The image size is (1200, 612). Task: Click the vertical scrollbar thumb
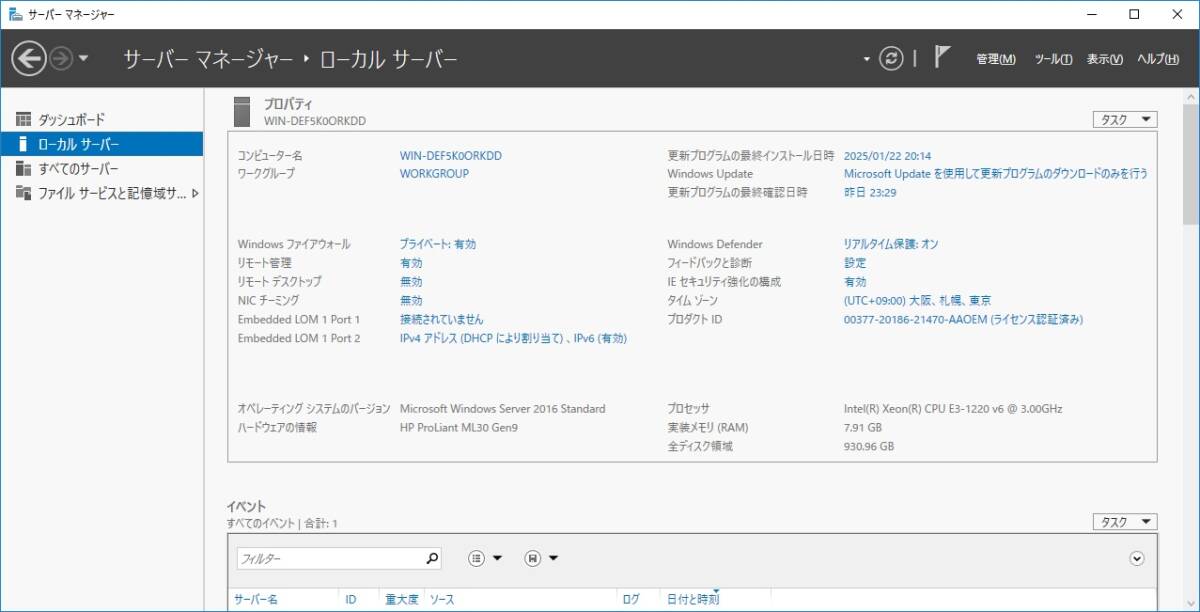coord(1190,163)
